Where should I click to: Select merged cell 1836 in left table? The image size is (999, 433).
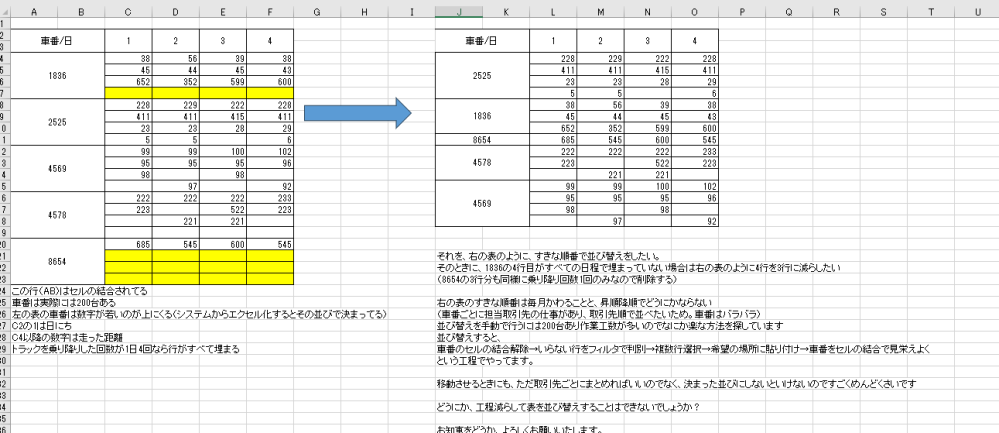click(56, 76)
